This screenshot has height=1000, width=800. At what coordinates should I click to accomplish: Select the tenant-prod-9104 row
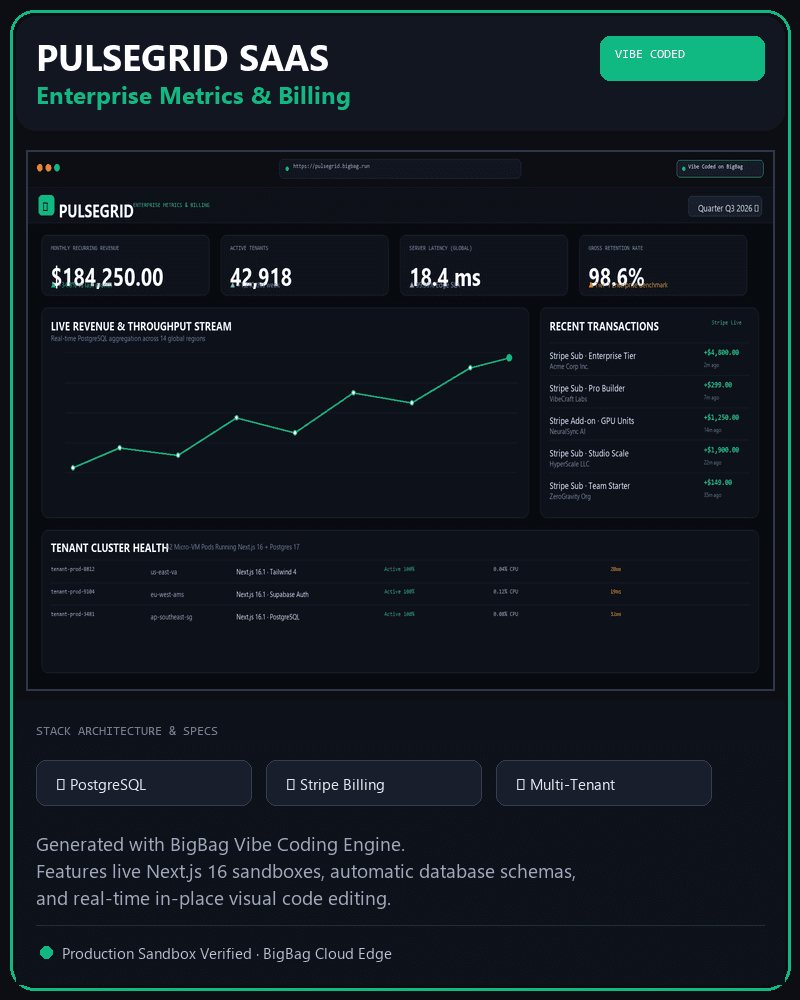pos(400,593)
